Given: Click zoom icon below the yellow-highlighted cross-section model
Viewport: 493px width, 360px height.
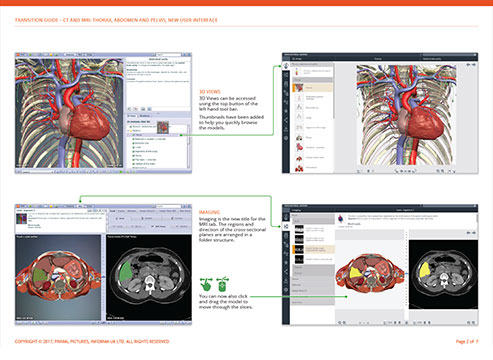Looking at the screenshot, I should [x=340, y=323].
